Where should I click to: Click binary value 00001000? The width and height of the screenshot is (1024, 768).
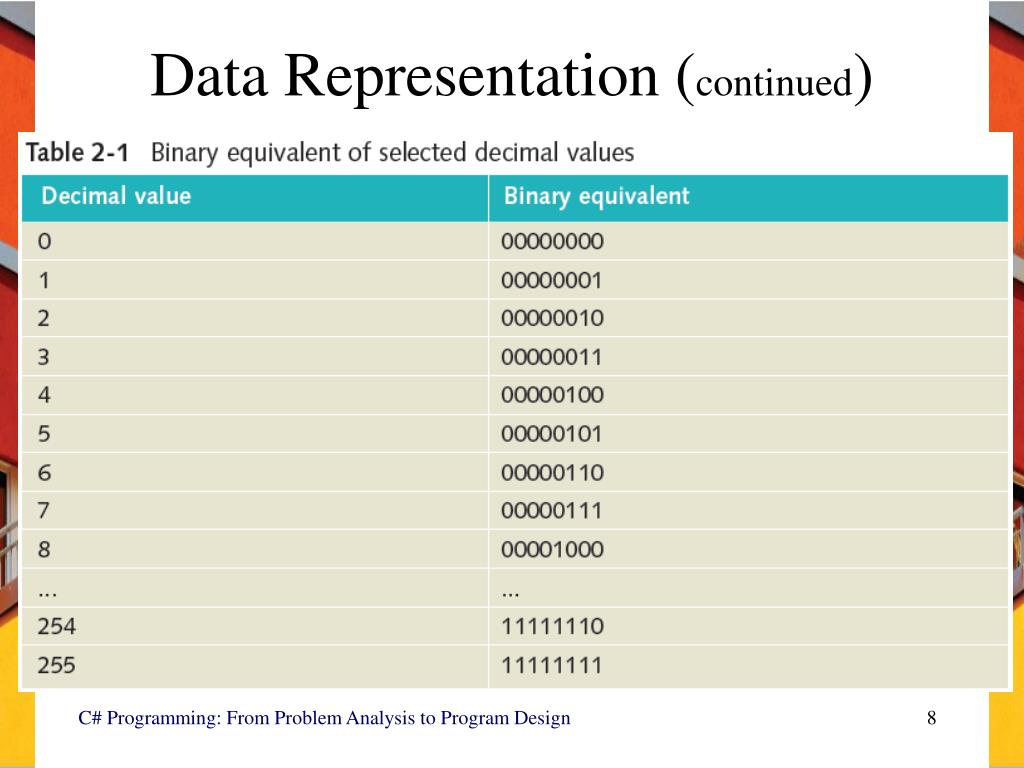click(x=552, y=549)
